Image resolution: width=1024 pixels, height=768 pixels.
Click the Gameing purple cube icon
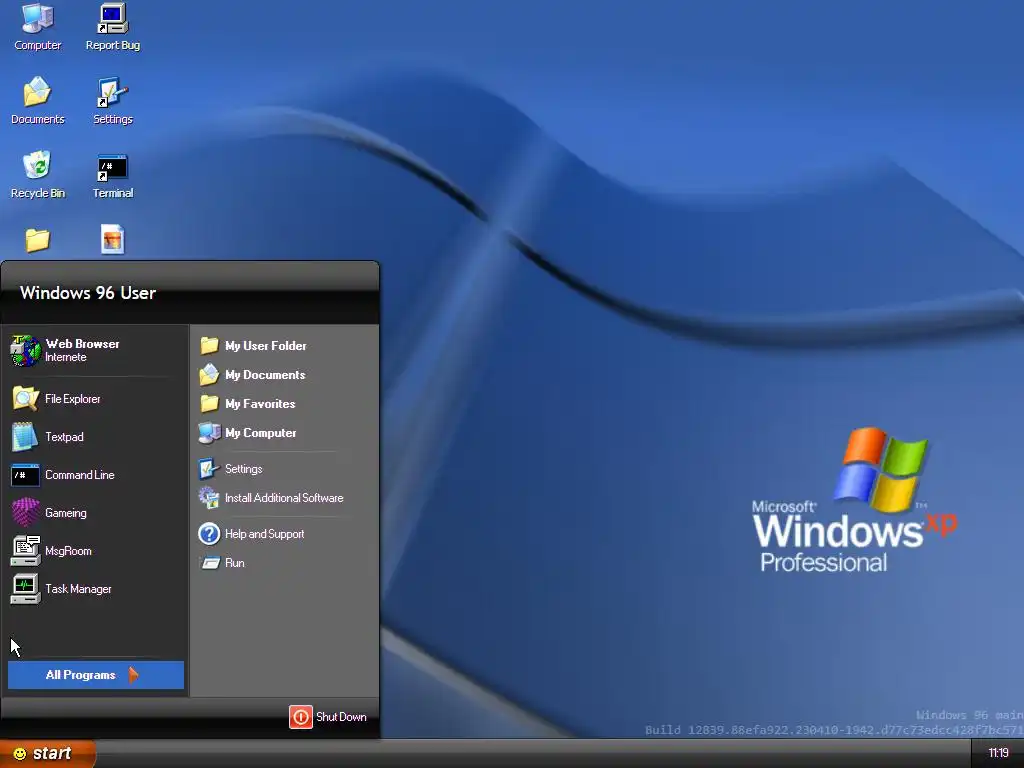coord(25,513)
